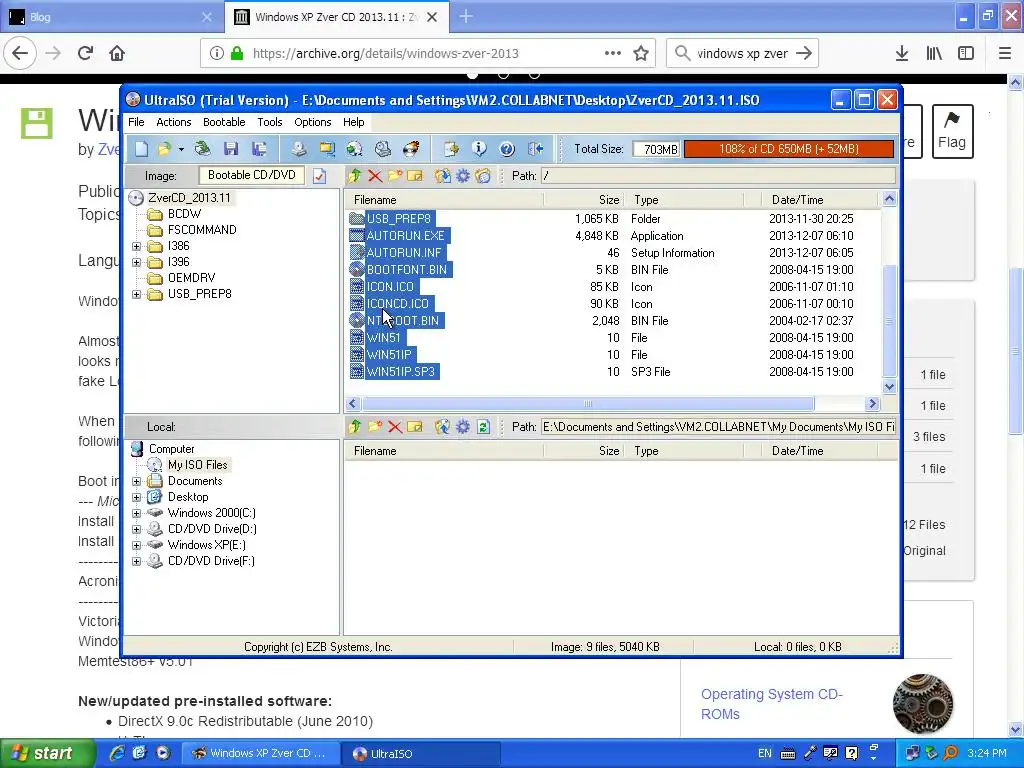Click the Extract icon in image pane toolbar
Image resolution: width=1024 pixels, height=768 pixels.
coord(443,176)
